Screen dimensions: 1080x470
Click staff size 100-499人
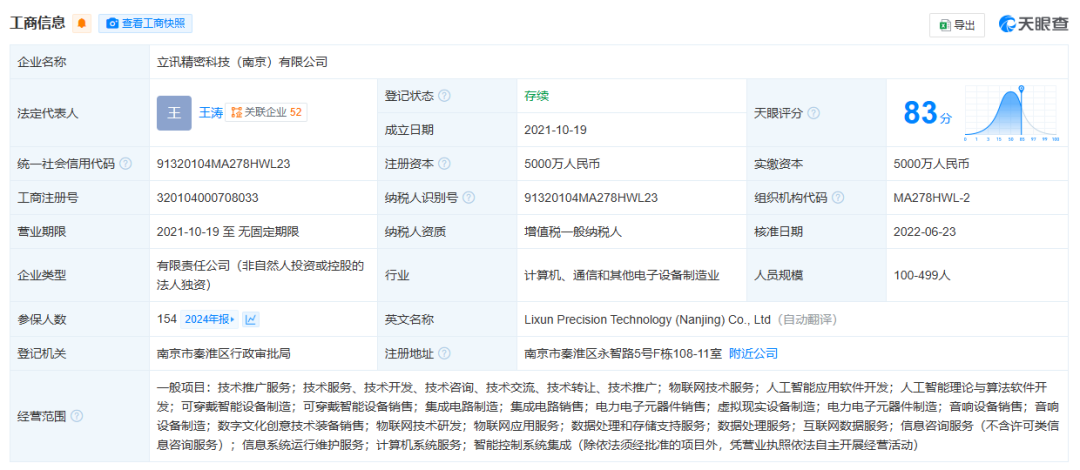coord(922,275)
